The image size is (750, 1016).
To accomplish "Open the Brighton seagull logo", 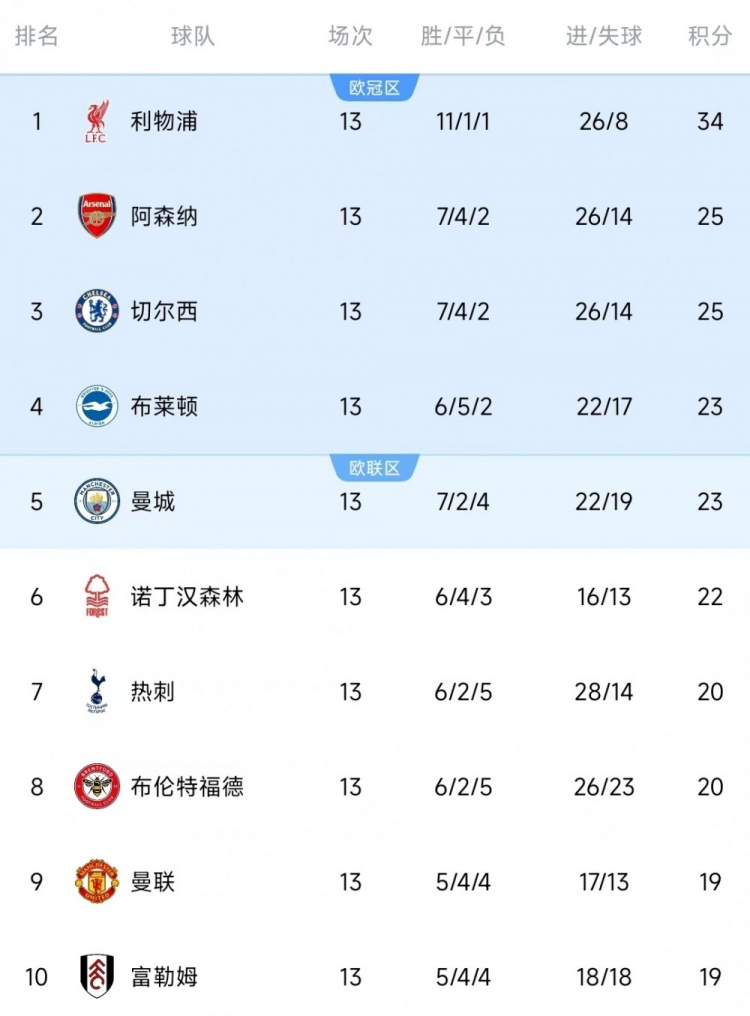I will [x=97, y=406].
